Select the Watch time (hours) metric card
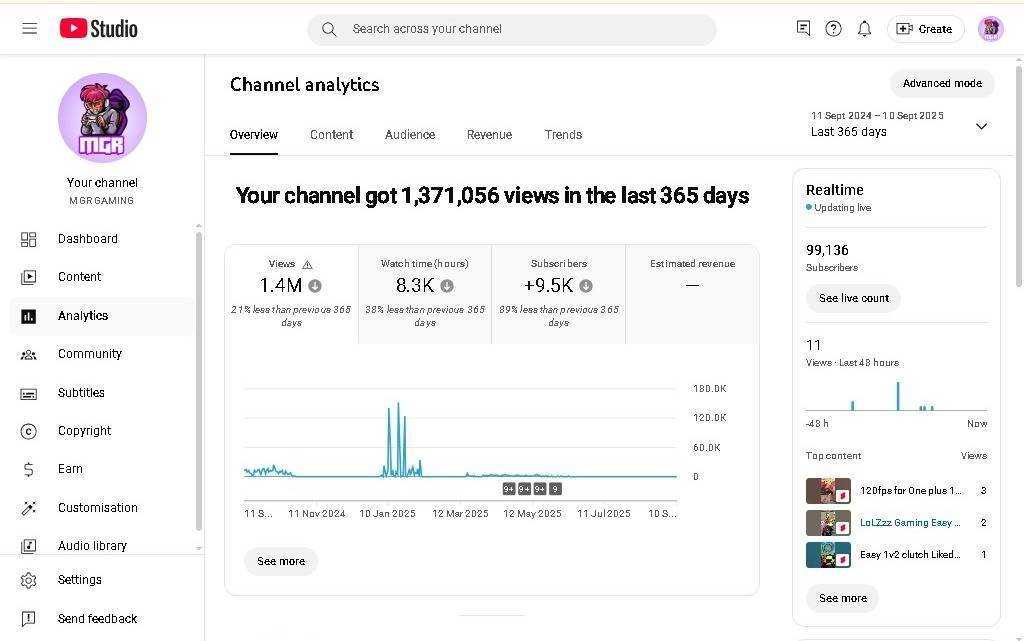The image size is (1024, 641). pyautogui.click(x=424, y=293)
